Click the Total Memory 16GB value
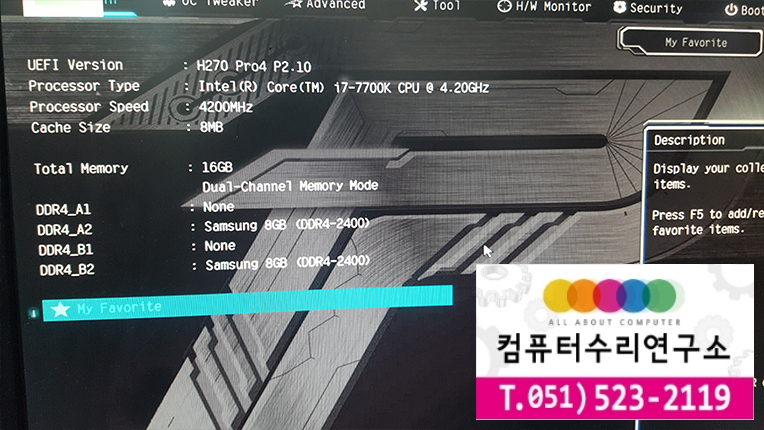The height and width of the screenshot is (430, 764). [217, 168]
